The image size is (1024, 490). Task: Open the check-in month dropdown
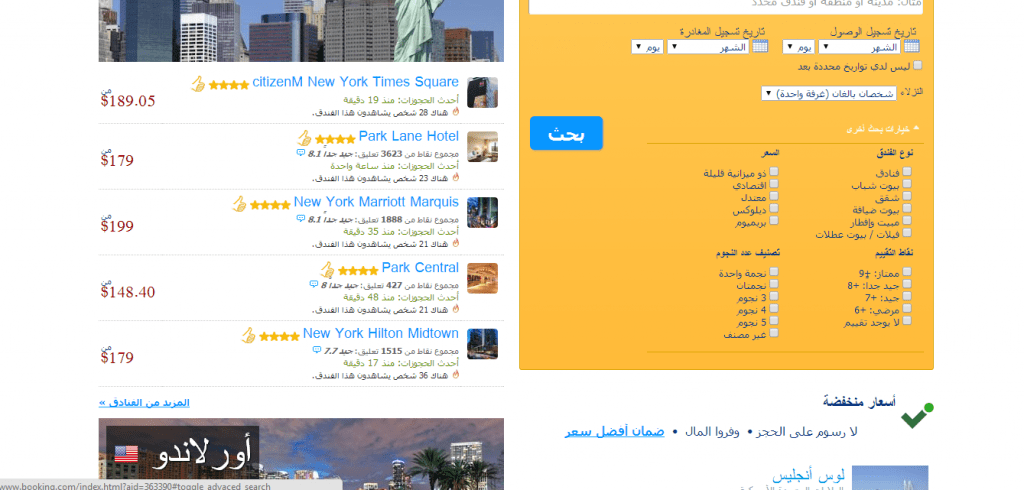click(x=859, y=47)
